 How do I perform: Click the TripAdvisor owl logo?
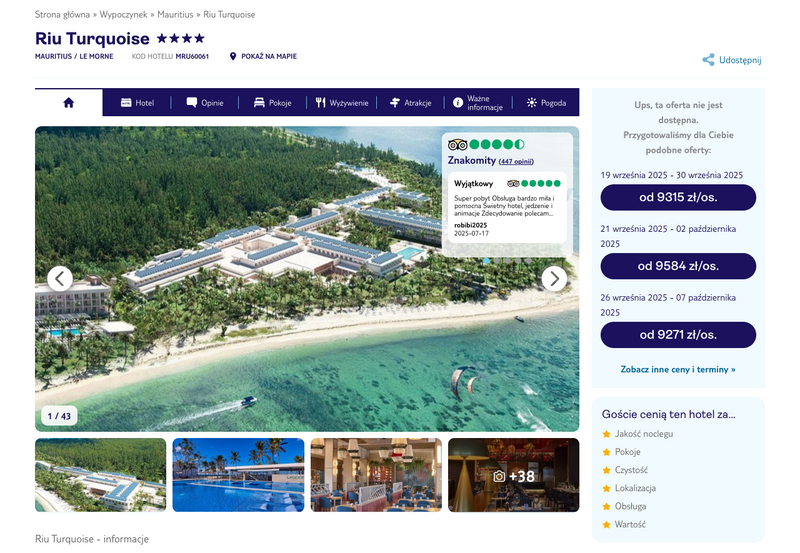[458, 145]
